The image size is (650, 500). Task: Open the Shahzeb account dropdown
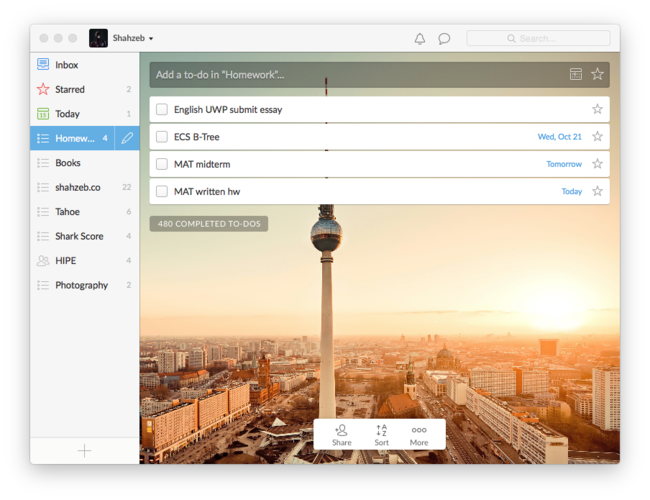click(122, 38)
